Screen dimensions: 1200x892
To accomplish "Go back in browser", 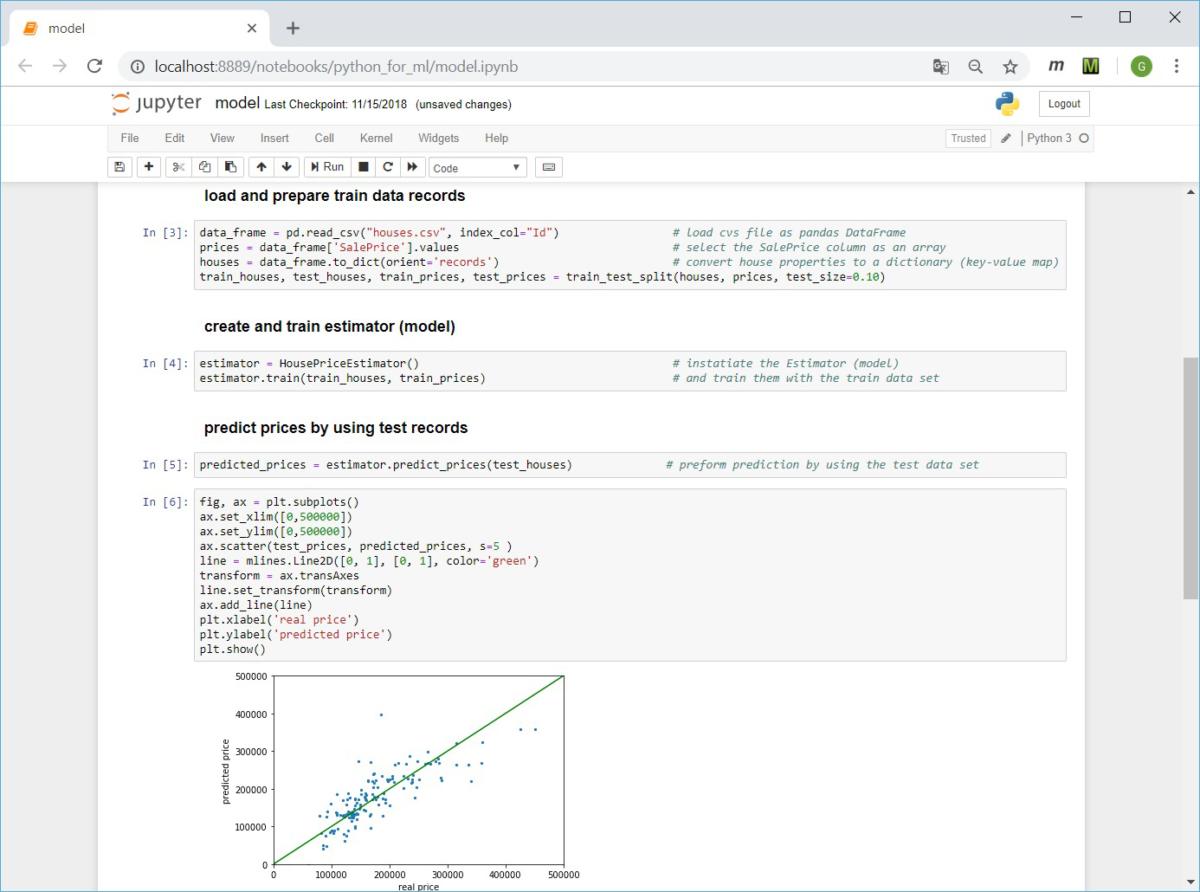I will pyautogui.click(x=25, y=66).
